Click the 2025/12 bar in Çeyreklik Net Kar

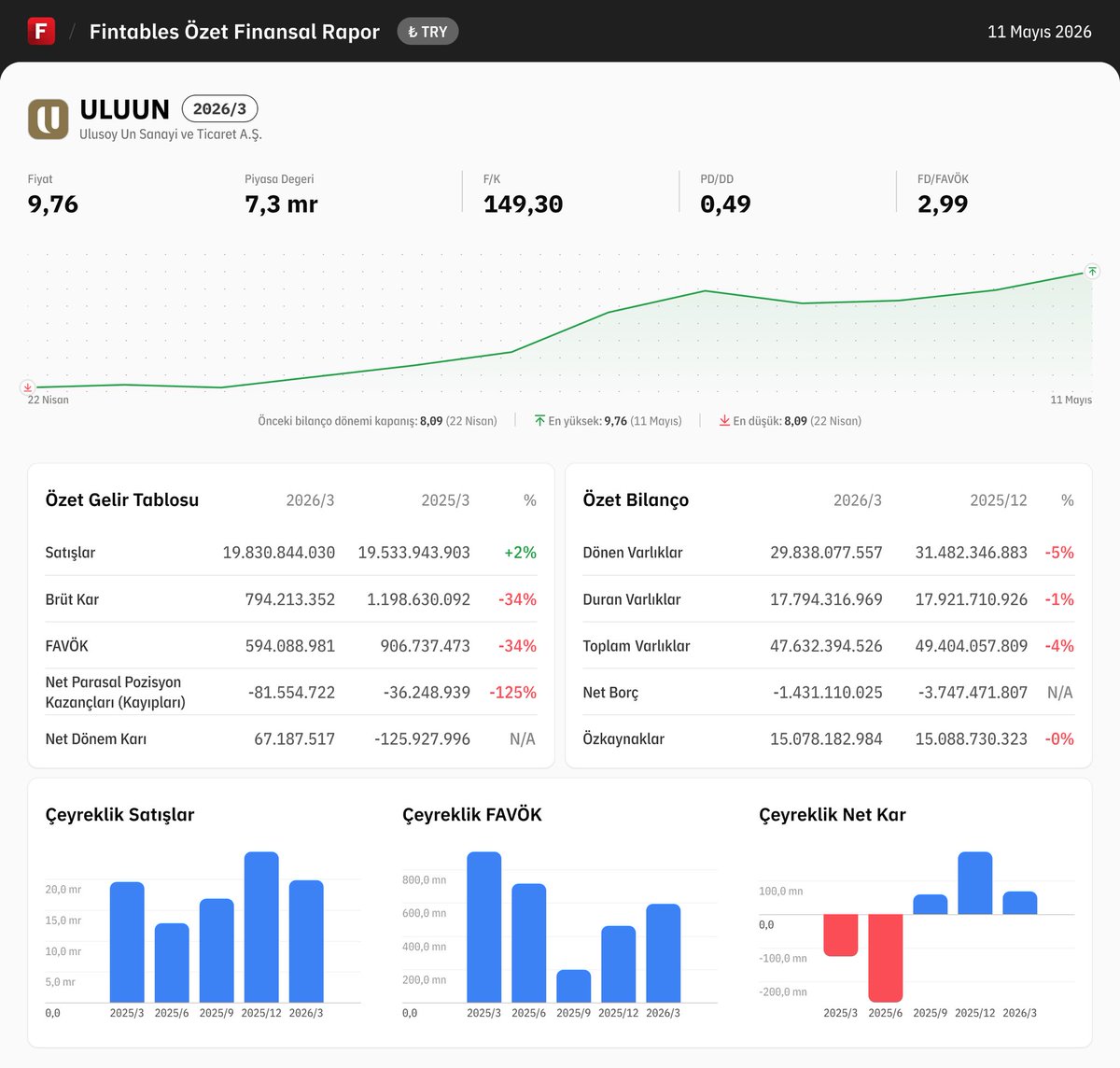click(x=975, y=882)
